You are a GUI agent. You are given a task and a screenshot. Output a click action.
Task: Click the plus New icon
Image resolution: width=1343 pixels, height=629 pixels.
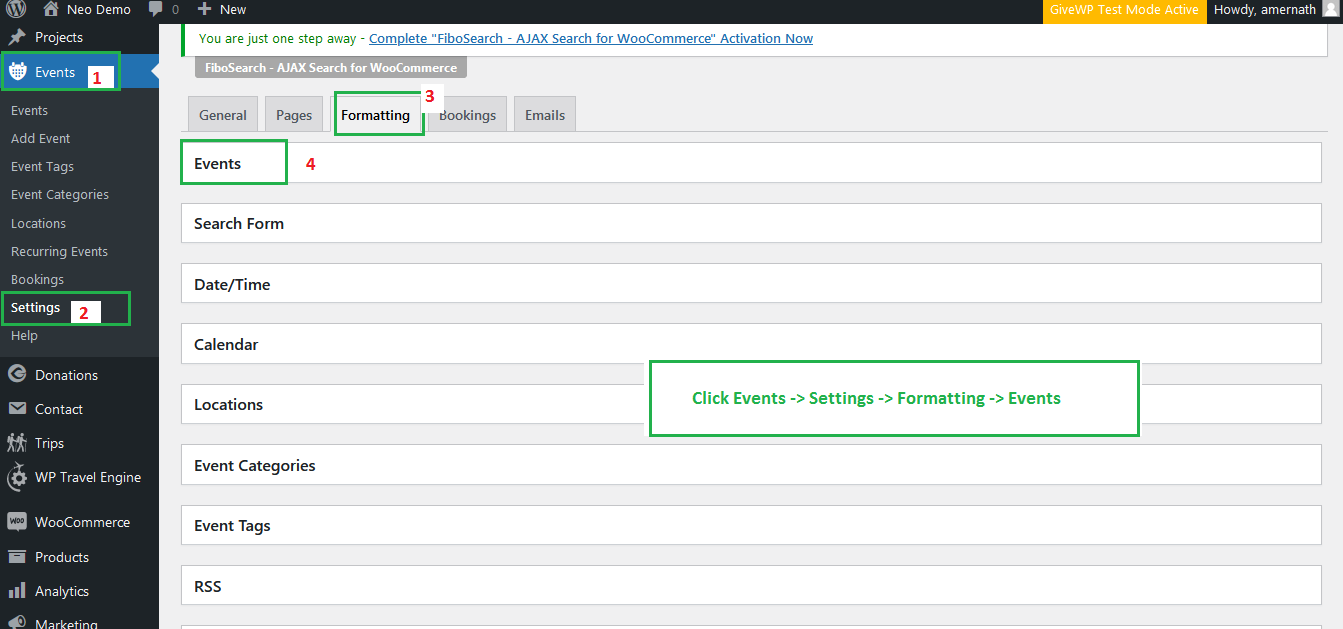pyautogui.click(x=204, y=9)
